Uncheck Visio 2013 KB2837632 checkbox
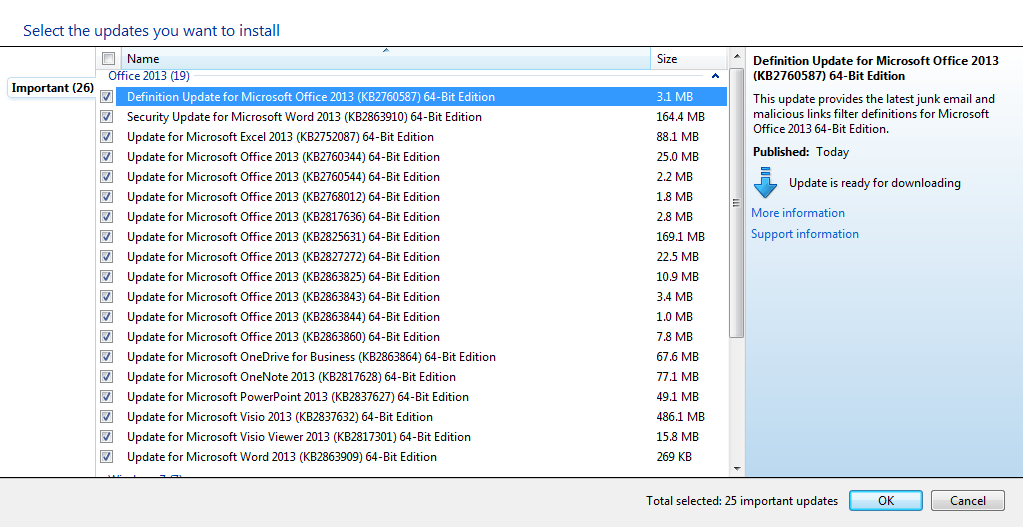This screenshot has width=1023, height=527. tap(106, 417)
